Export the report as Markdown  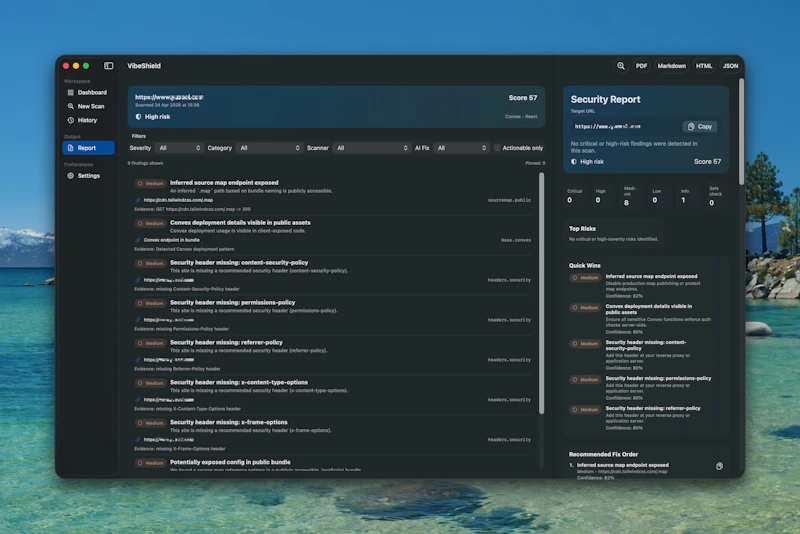tap(671, 66)
